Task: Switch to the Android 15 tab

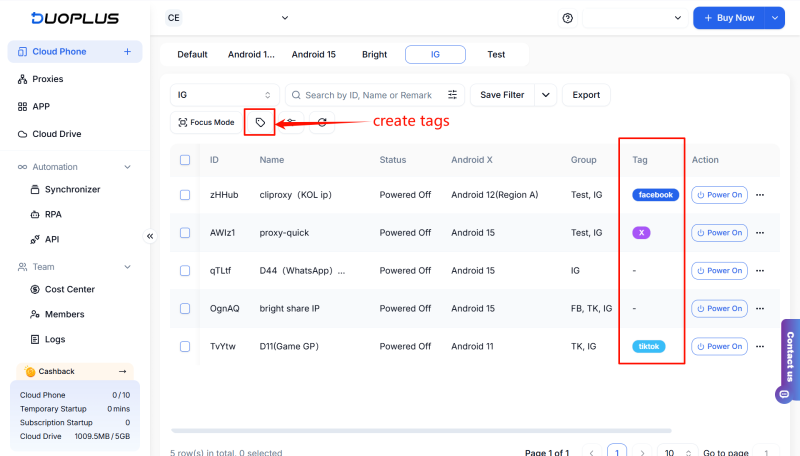Action: point(313,54)
